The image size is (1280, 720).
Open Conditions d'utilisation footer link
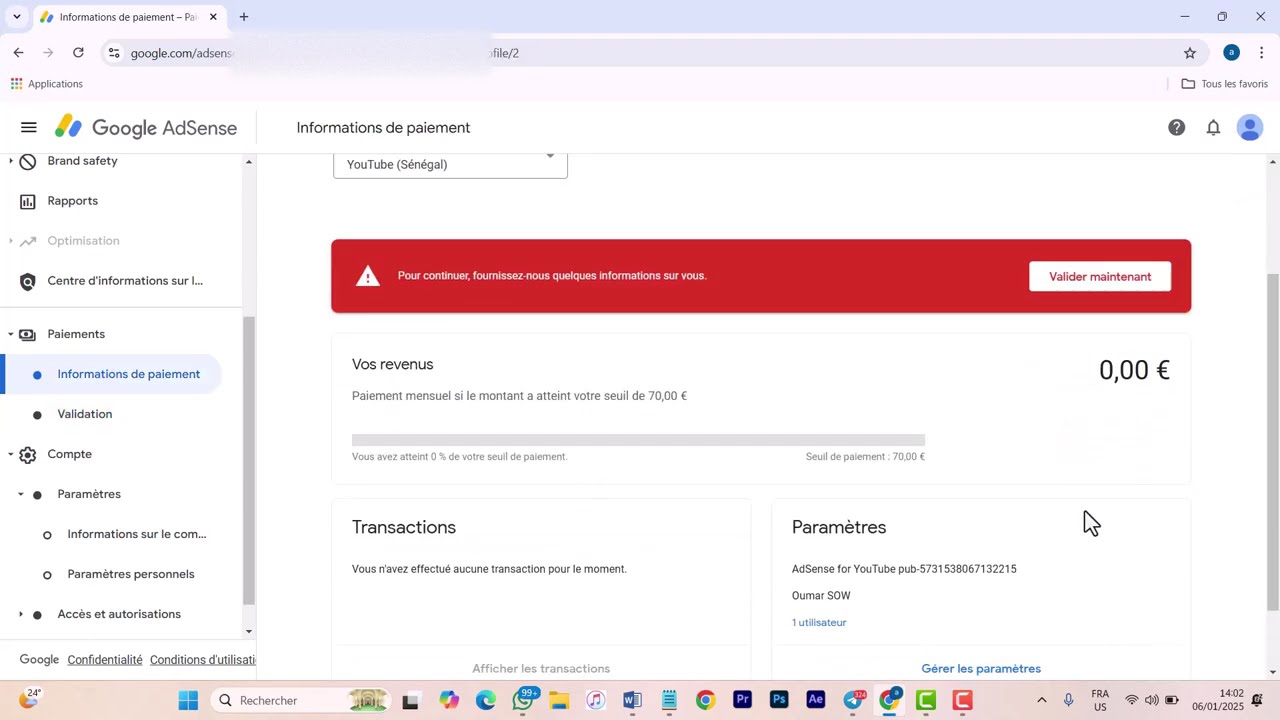pos(203,660)
